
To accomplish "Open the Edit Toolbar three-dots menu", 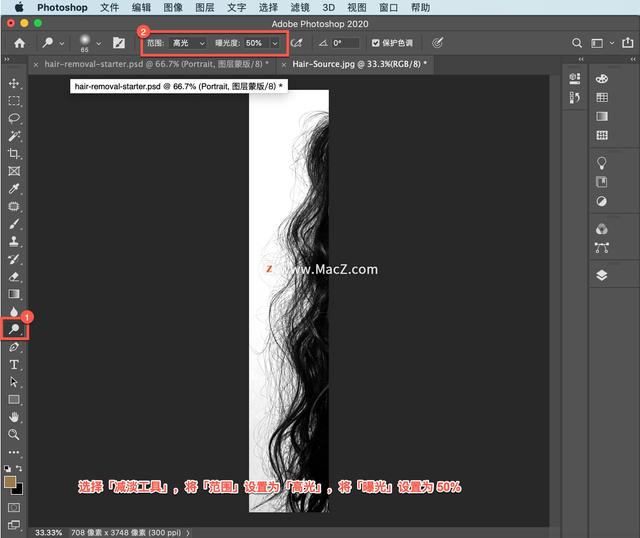I will click(x=14, y=452).
